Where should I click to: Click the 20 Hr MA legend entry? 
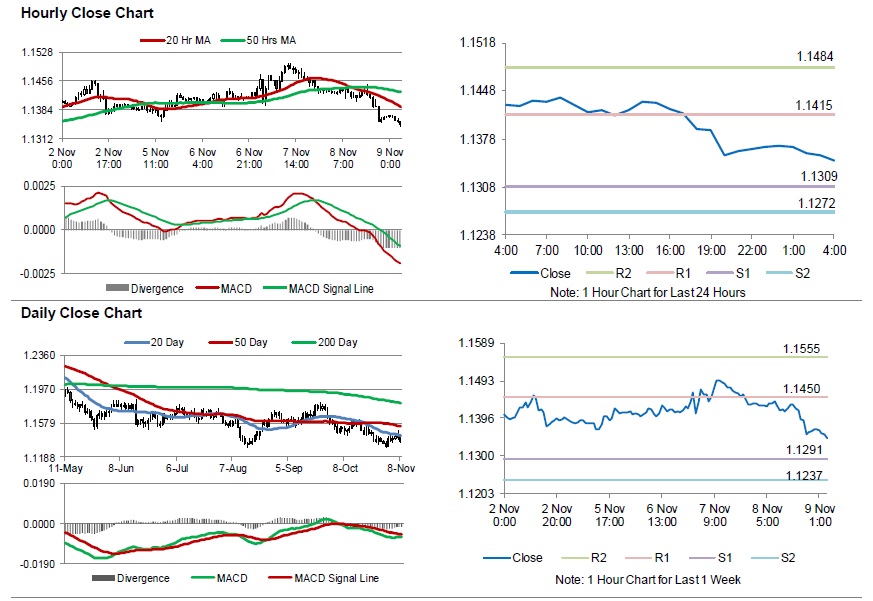pyautogui.click(x=175, y=40)
